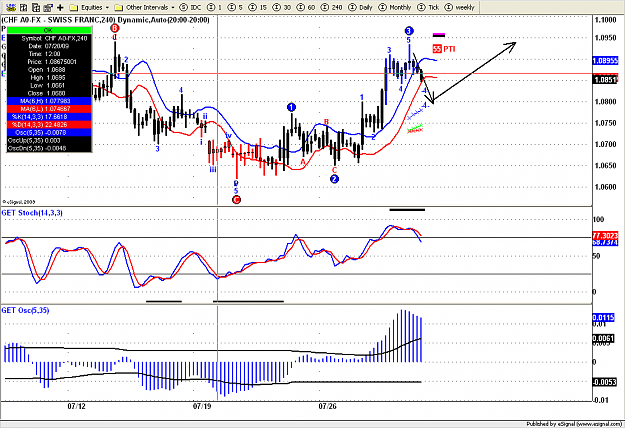The height and width of the screenshot is (428, 625).
Task: Select the IDC symbol button
Action: pyautogui.click(x=191, y=7)
